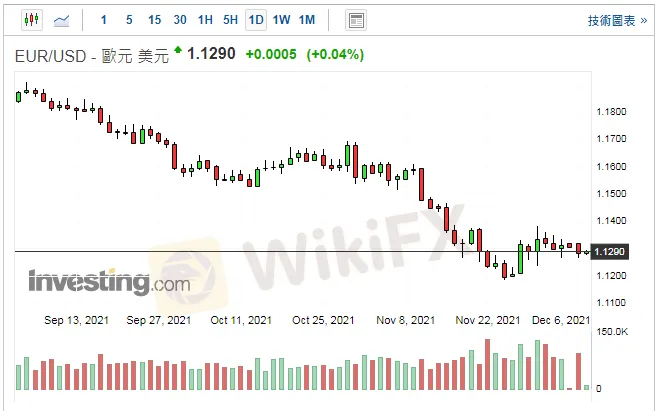The height and width of the screenshot is (411, 658).
Task: Choose the 1D interval
Action: [x=256, y=19]
